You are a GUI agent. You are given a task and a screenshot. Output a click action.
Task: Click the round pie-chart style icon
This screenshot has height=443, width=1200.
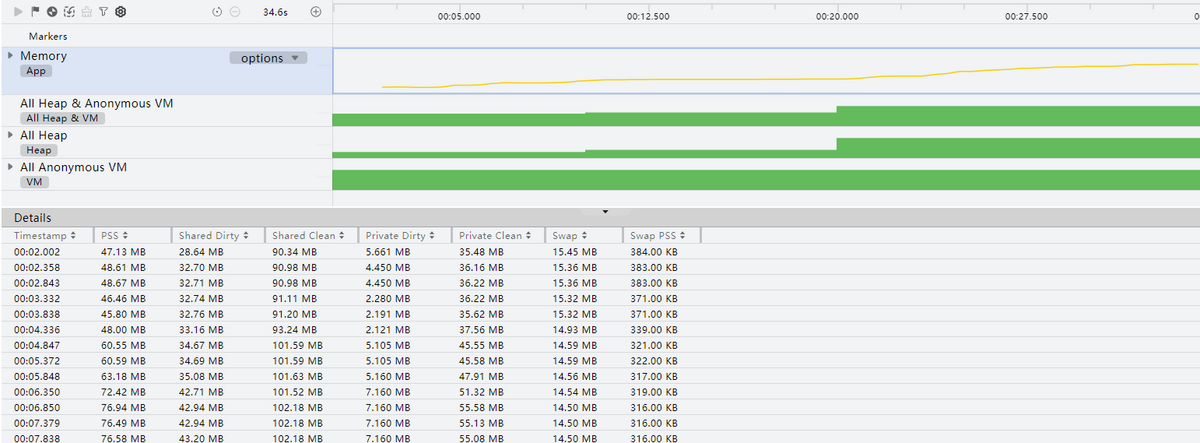click(51, 12)
